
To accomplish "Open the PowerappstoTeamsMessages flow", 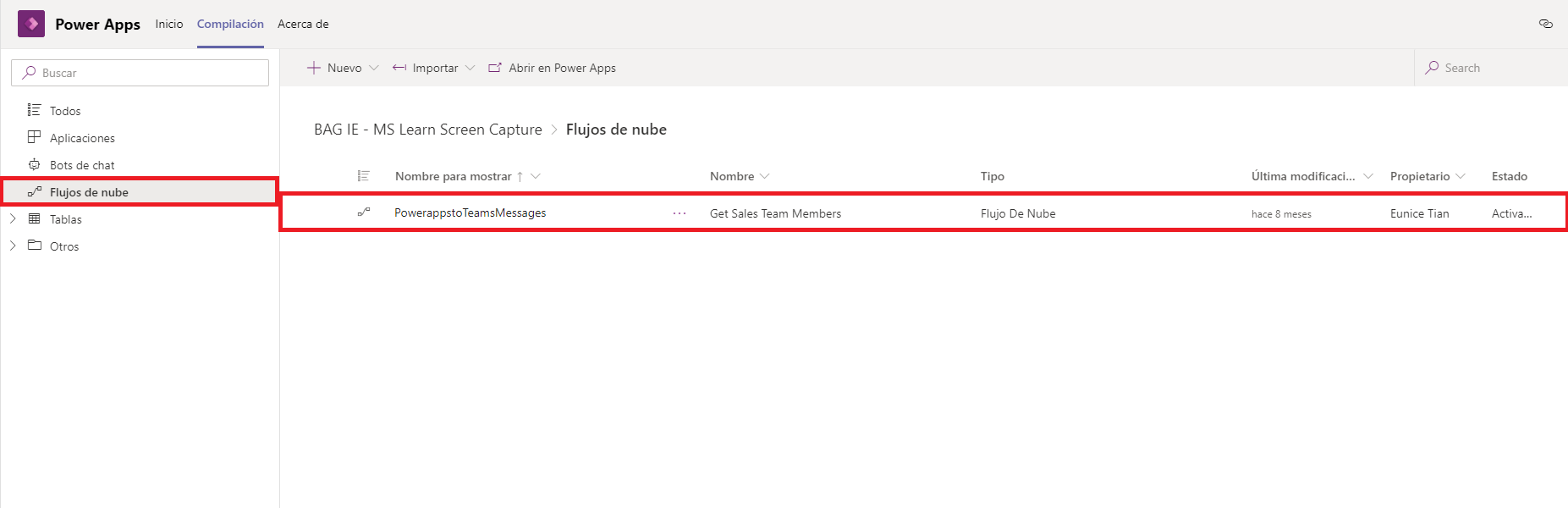I will (470, 213).
